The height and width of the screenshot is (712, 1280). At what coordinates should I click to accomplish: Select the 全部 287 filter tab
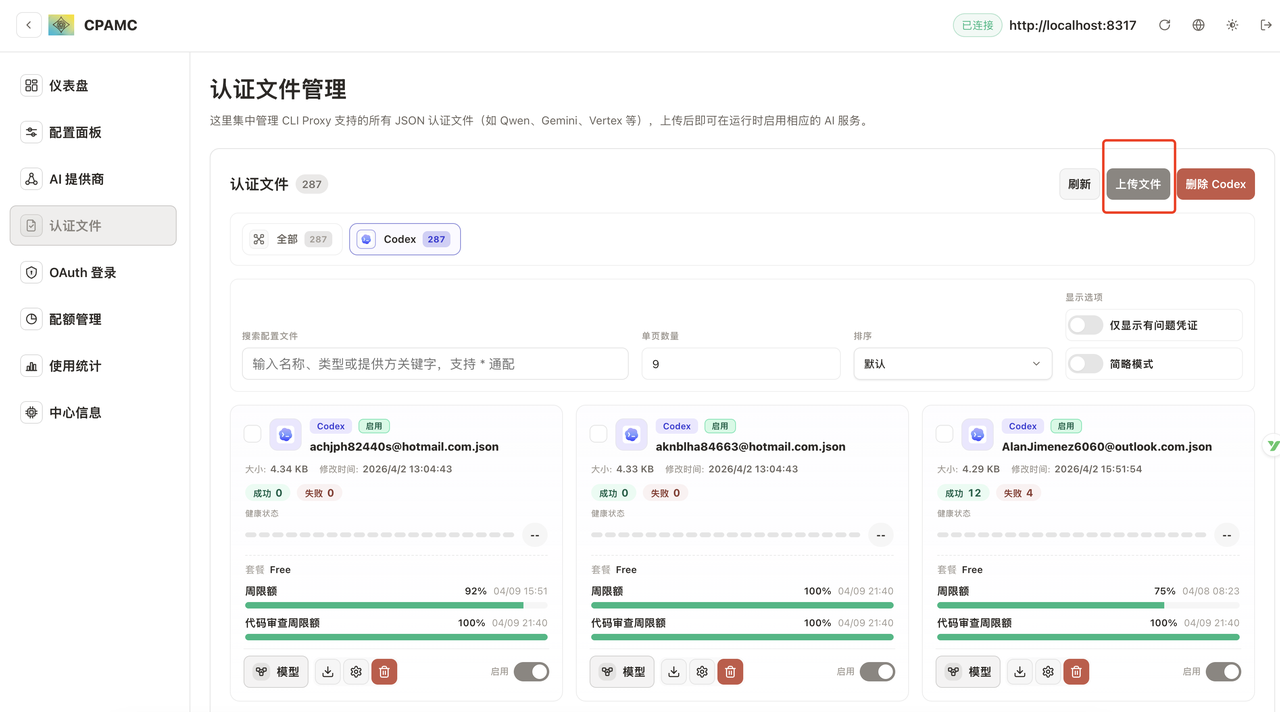(x=292, y=239)
